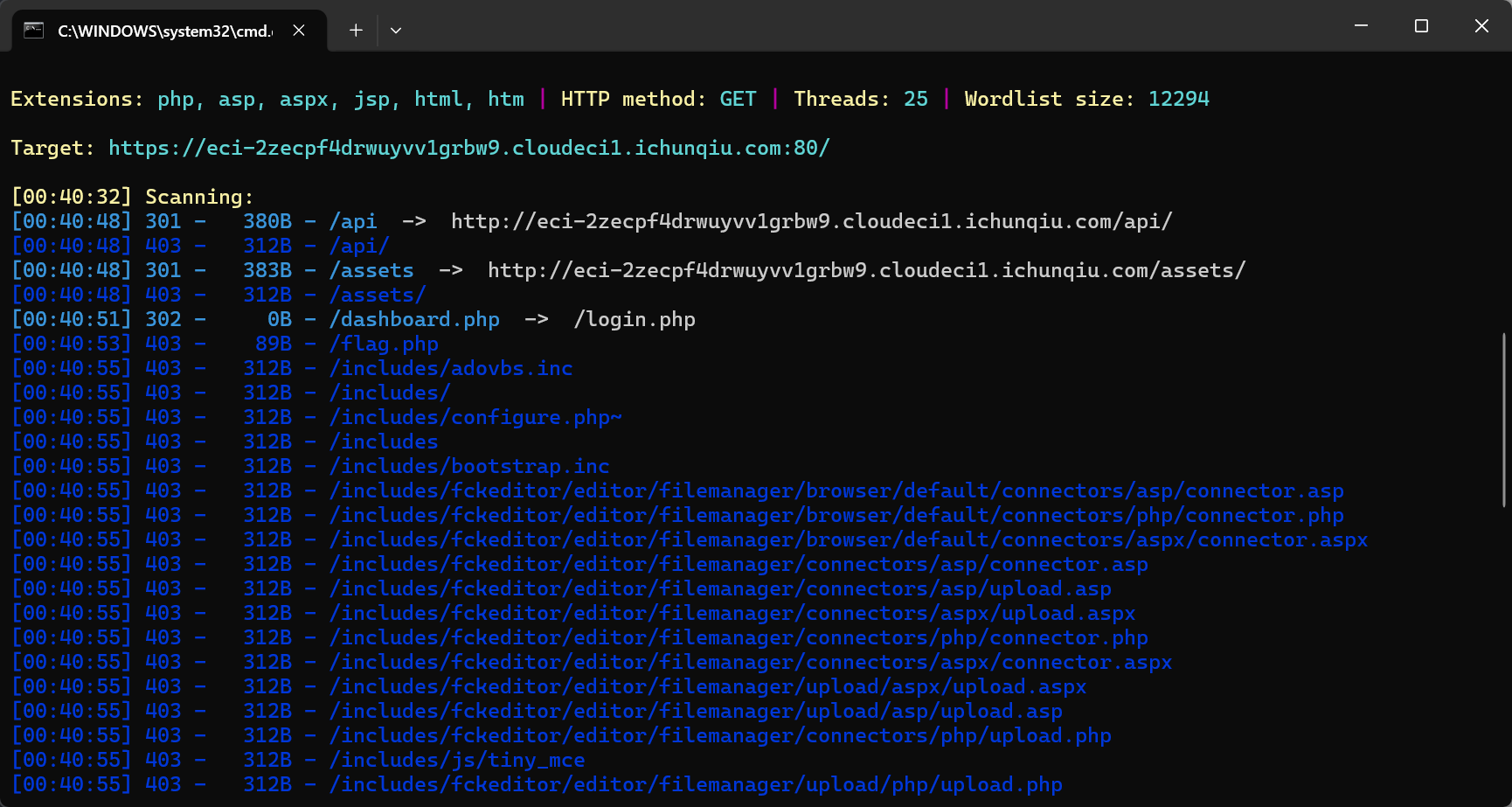Click the /includes/ path with trailing slash
1512x807 pixels.
click(390, 393)
